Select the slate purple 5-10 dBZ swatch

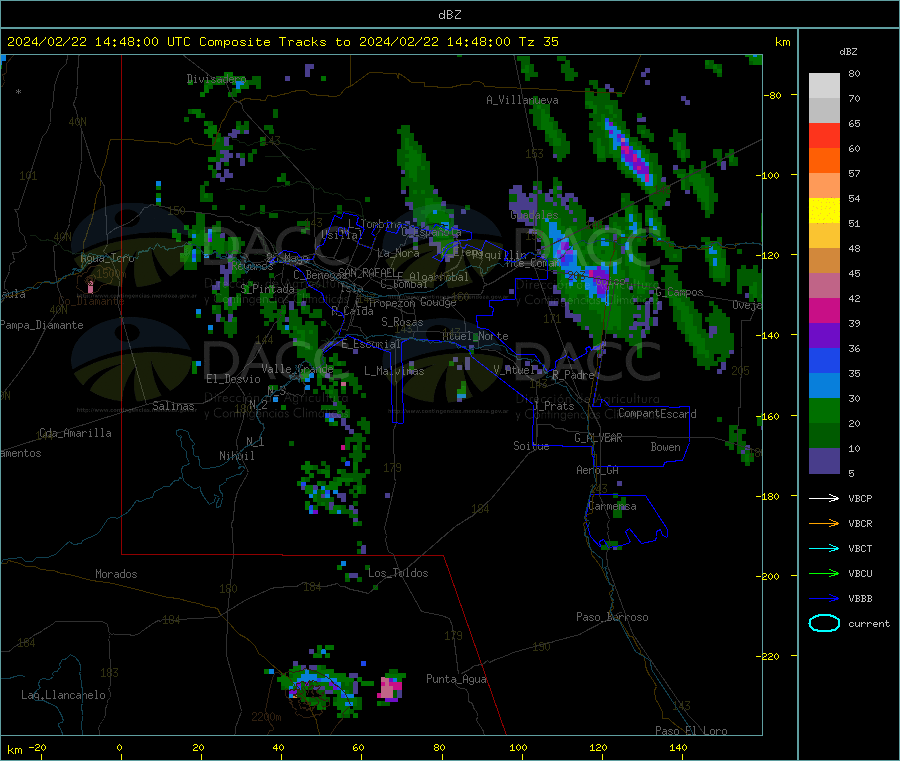coord(824,461)
